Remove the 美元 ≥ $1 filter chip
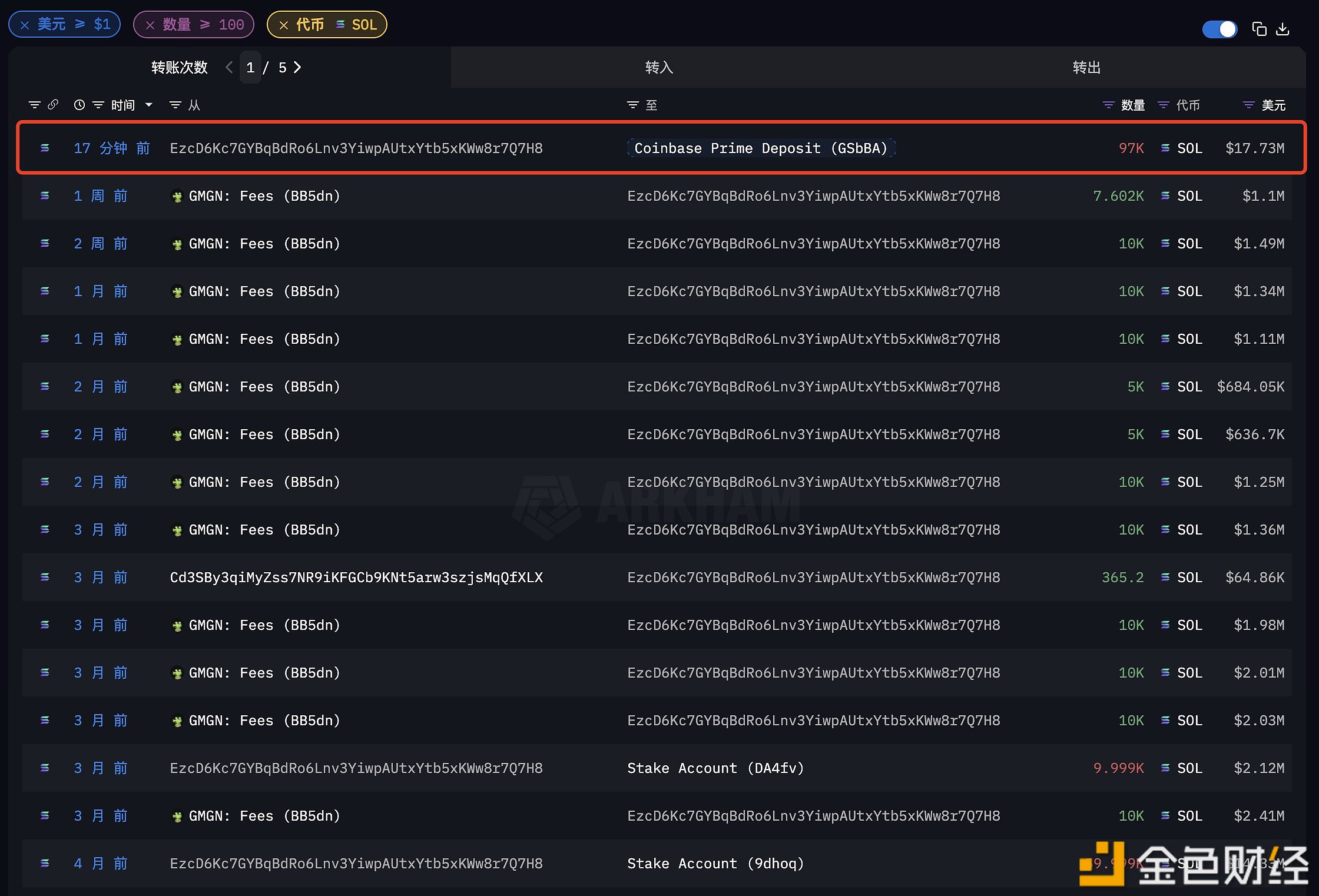 (25, 25)
